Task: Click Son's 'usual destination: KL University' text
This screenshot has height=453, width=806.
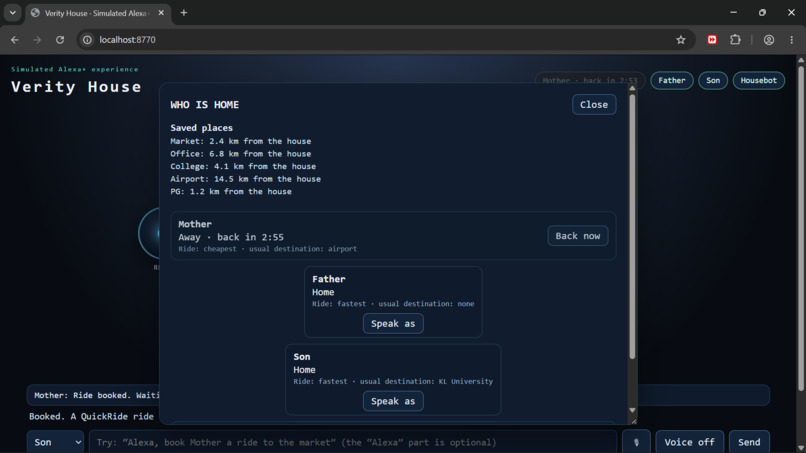Action: coord(426,382)
